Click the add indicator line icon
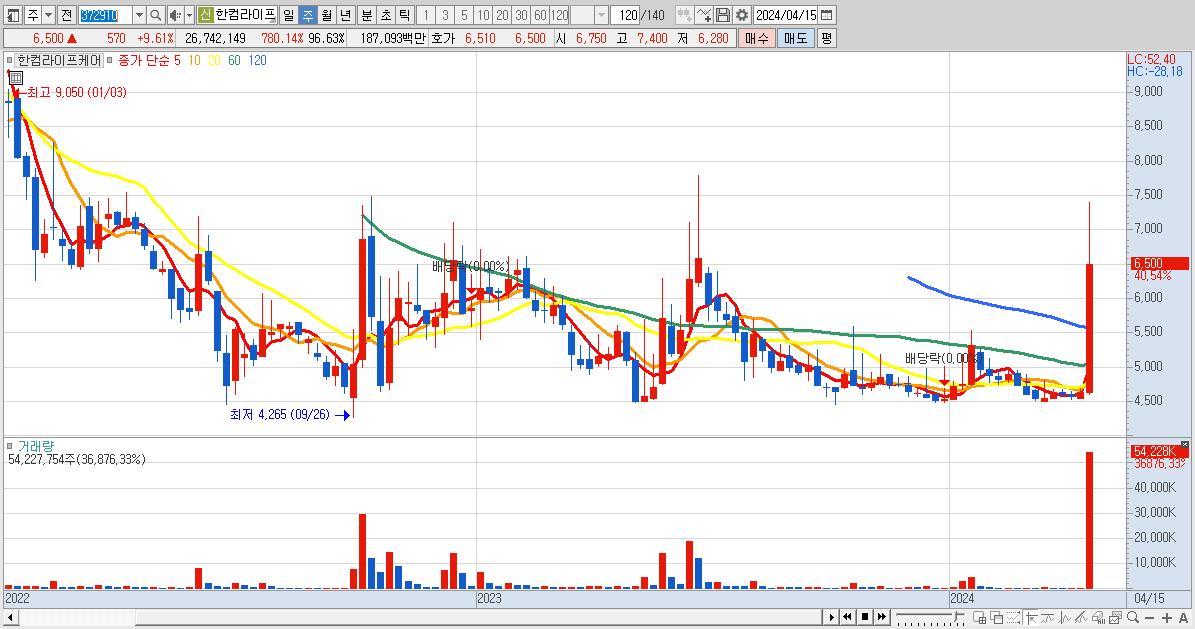 coord(703,15)
